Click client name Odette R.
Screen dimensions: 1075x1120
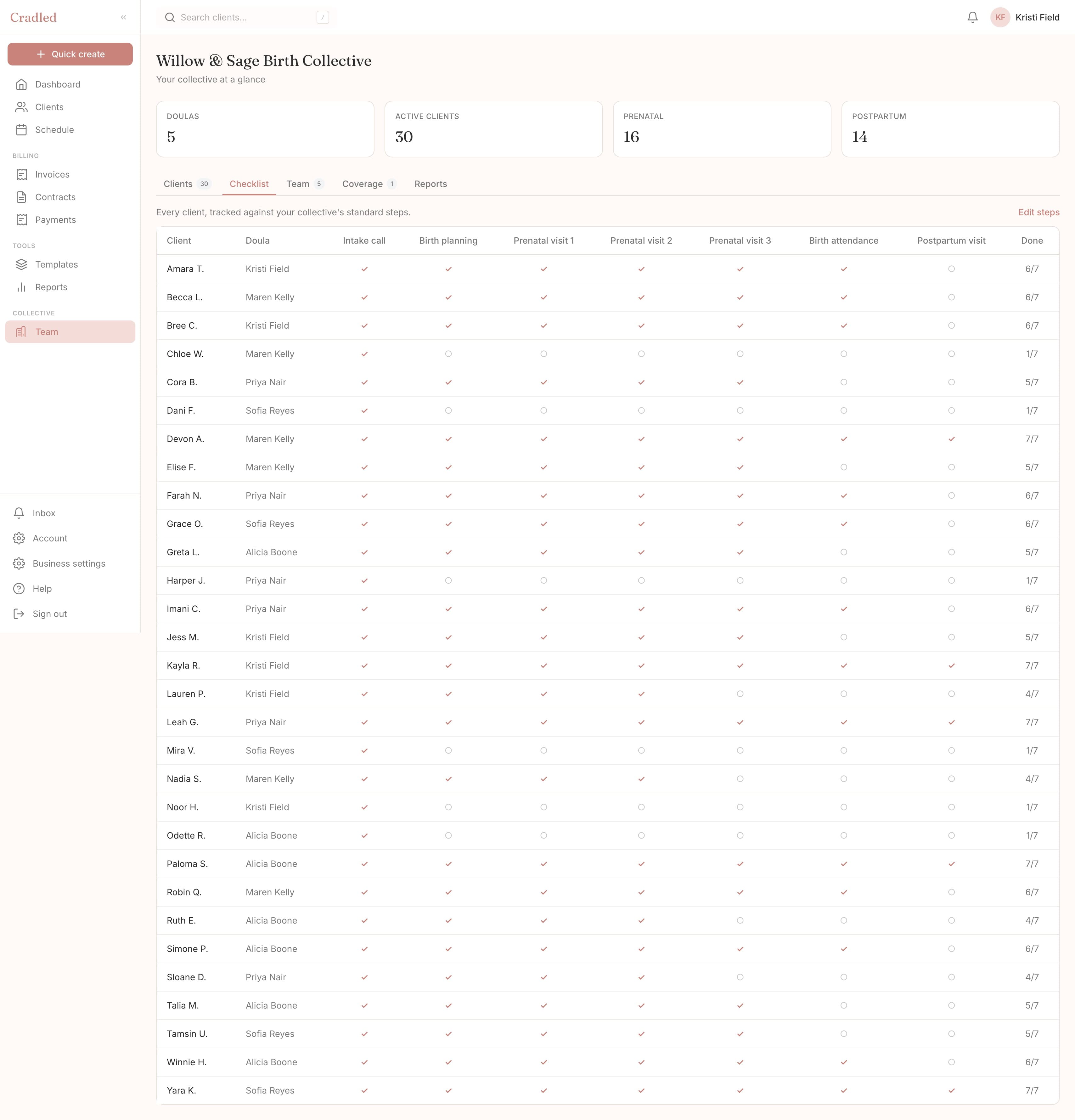coord(186,835)
